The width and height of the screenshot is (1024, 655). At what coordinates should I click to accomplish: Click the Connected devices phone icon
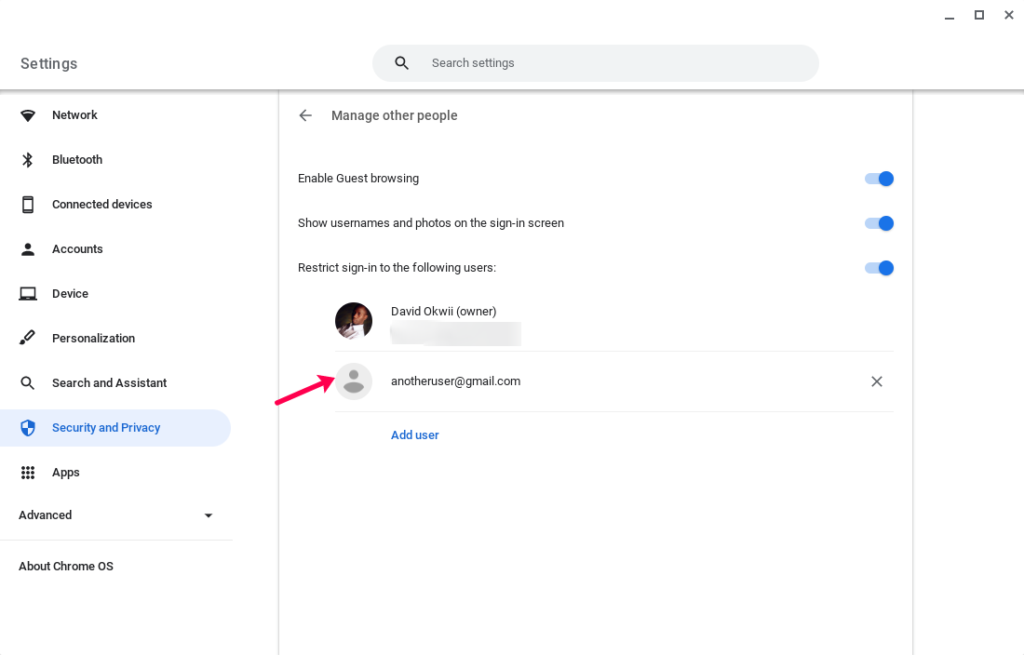click(27, 204)
